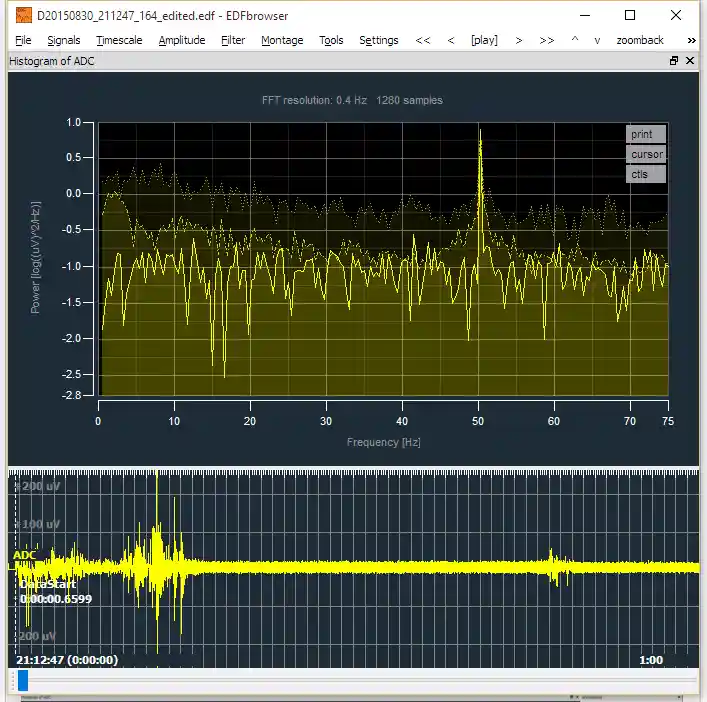Open the Montage menu
Screen dimensions: 707x702
[x=282, y=40]
